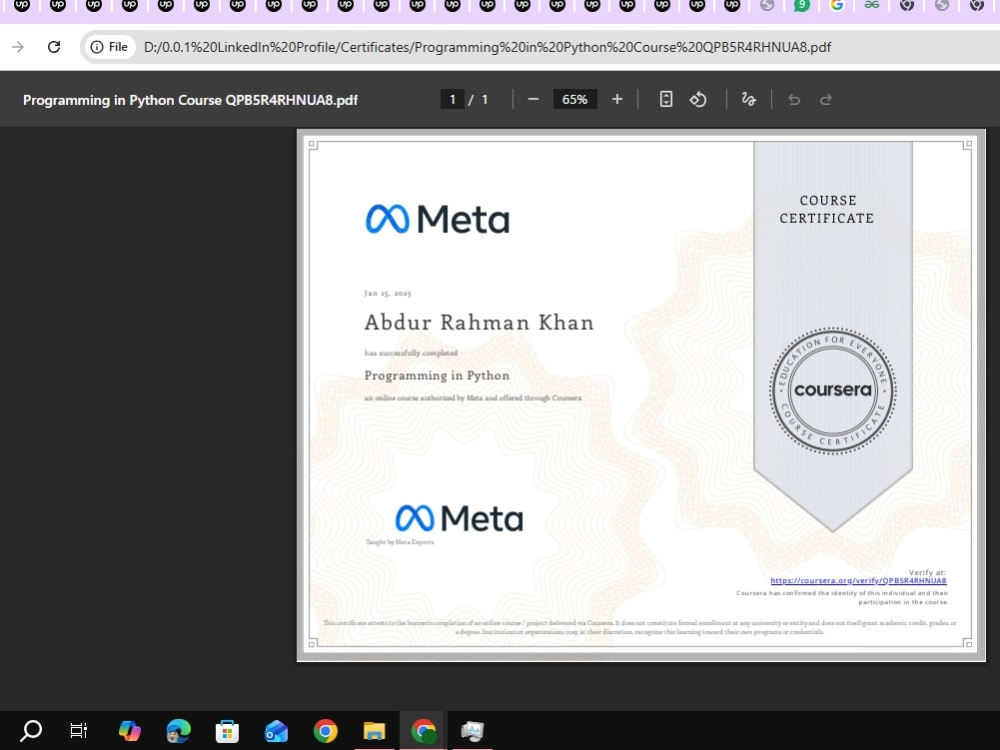Click 'Taught by Meta Experts' caption
The height and width of the screenshot is (750, 1000).
(400, 542)
